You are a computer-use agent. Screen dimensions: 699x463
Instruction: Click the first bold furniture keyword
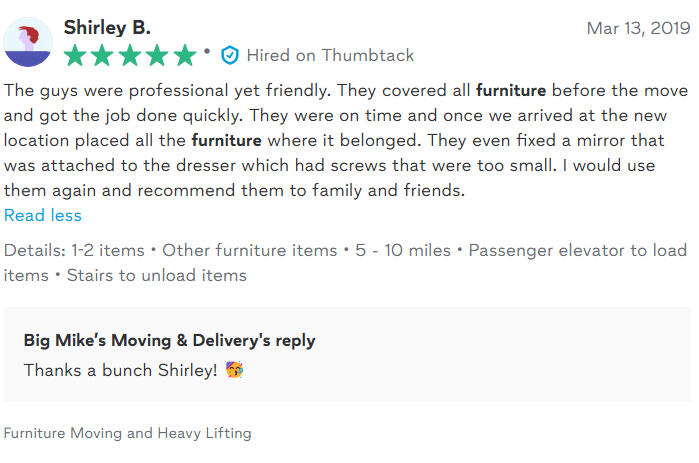pyautogui.click(x=511, y=90)
